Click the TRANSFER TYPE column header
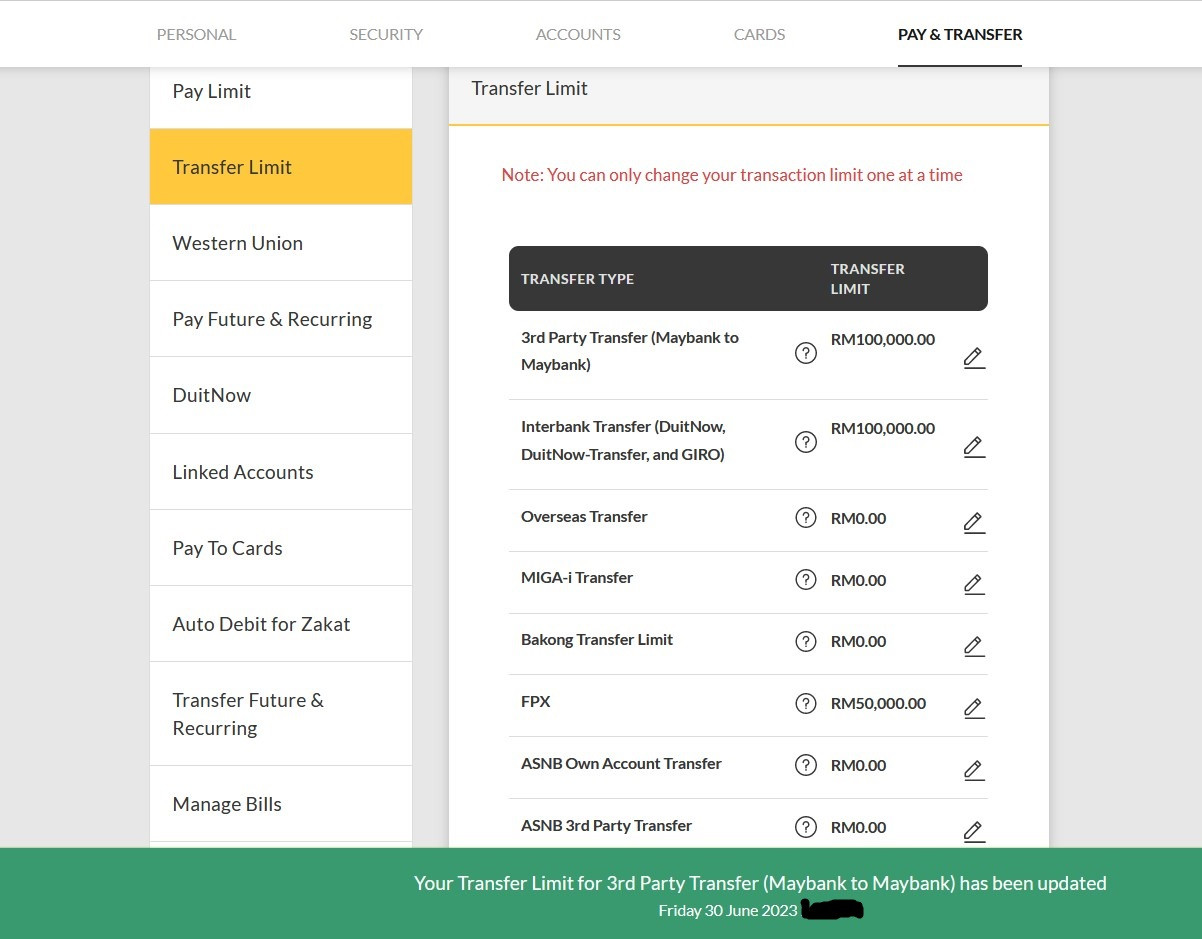Screen dimensions: 1202x939 pyautogui.click(x=577, y=279)
